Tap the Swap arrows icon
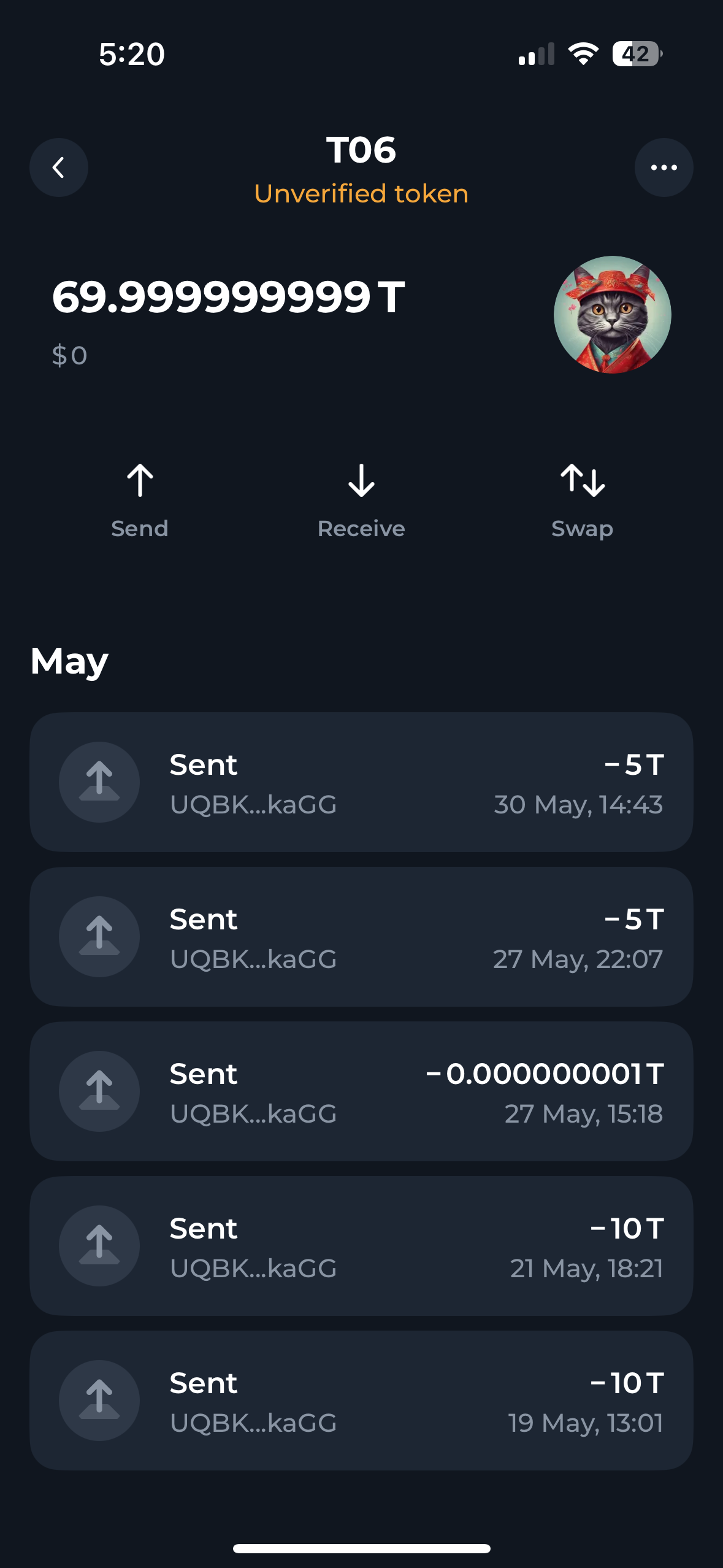Screen dimensions: 723x1568 click(x=582, y=480)
